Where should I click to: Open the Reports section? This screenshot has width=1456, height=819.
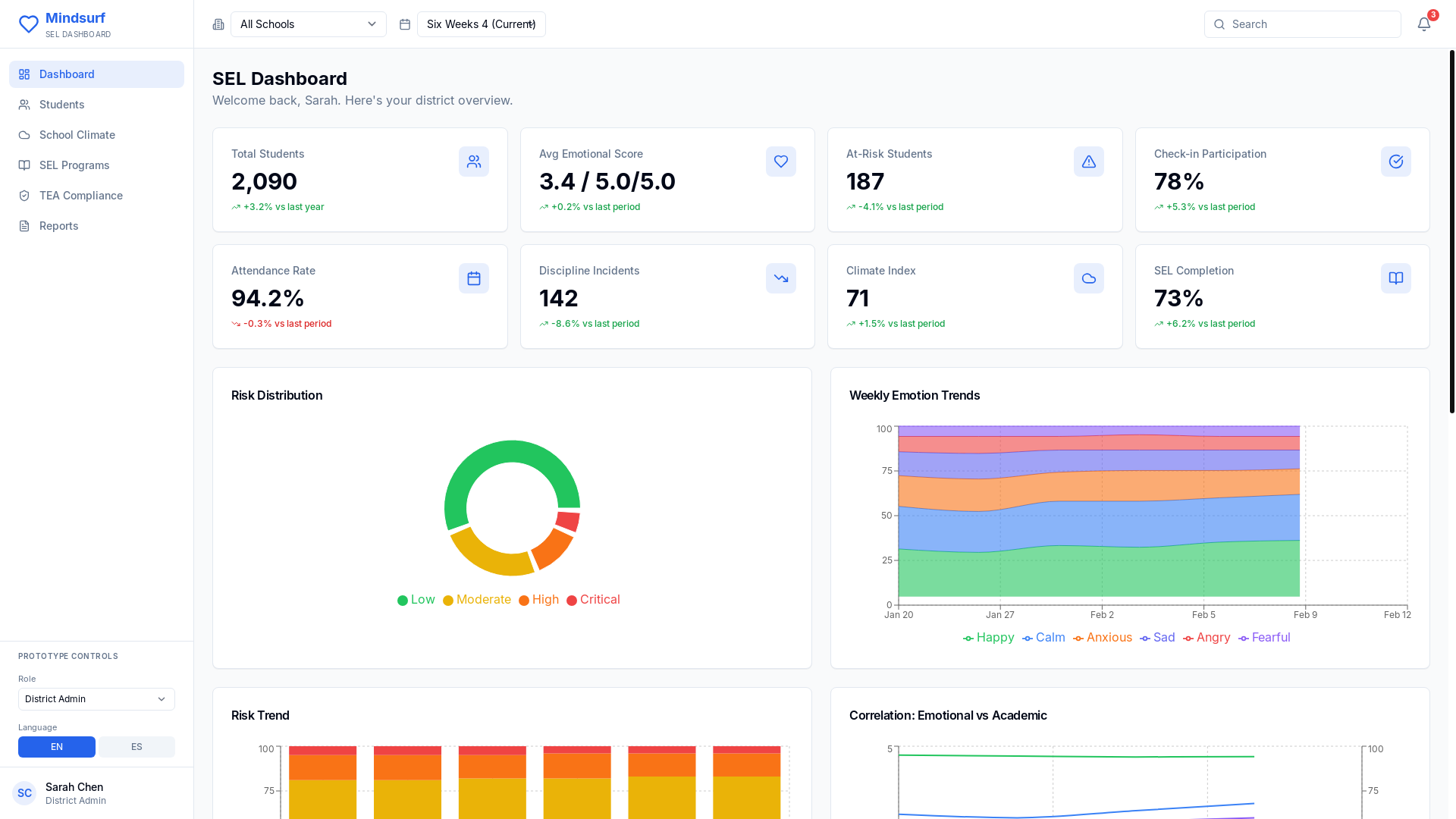tap(58, 226)
